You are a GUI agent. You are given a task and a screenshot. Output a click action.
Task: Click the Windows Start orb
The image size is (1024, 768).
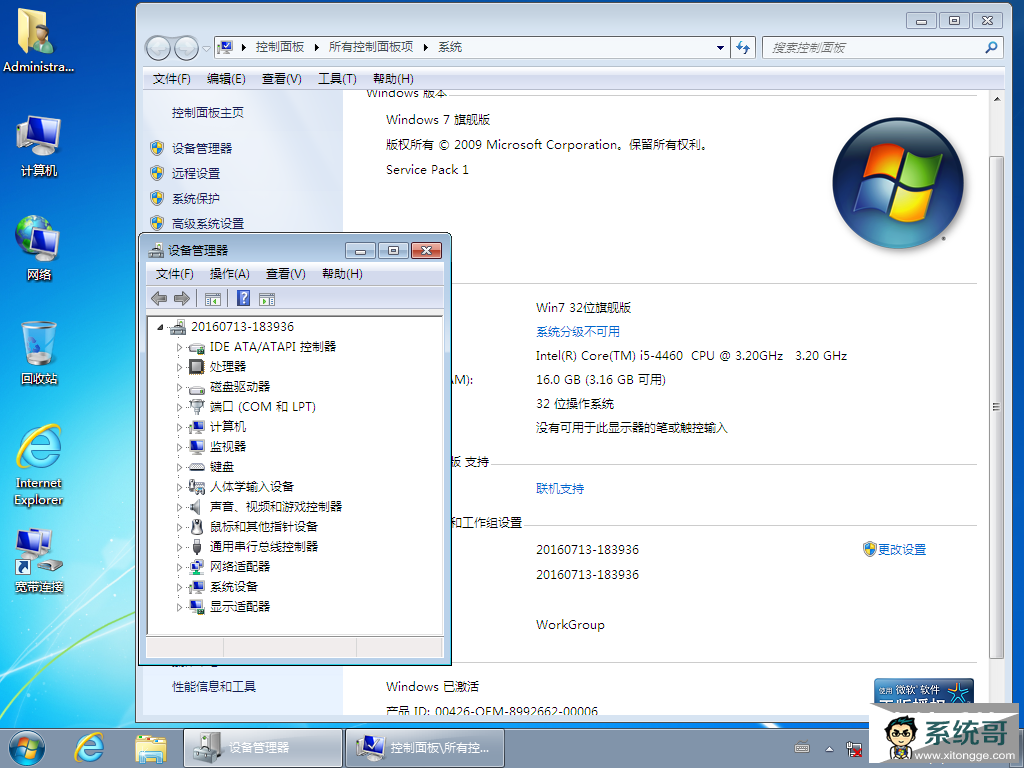(27, 748)
